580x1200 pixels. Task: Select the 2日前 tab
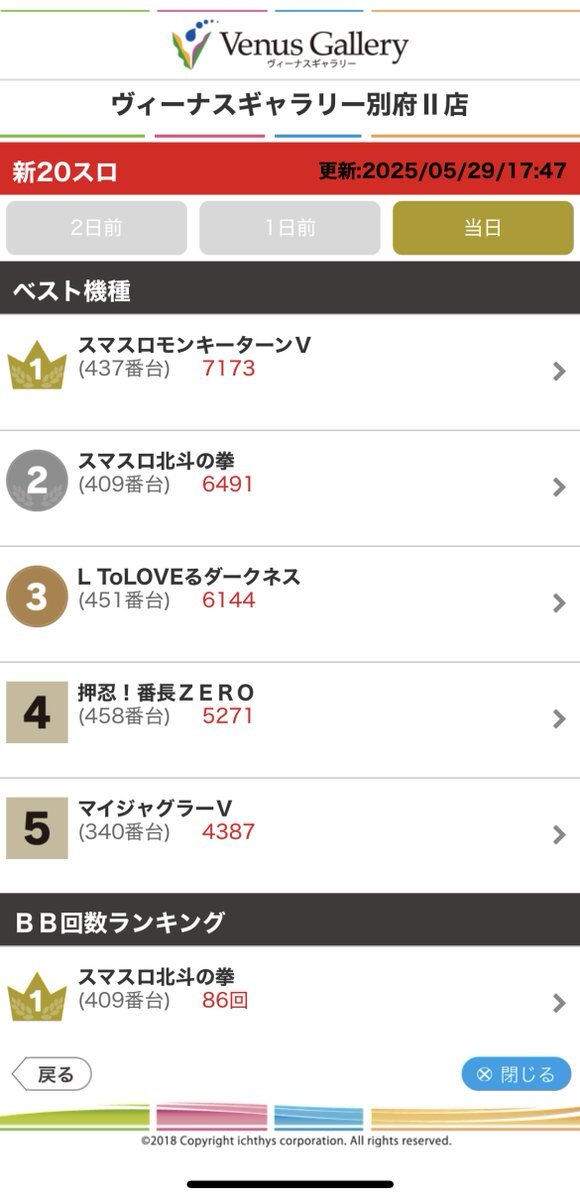[96, 228]
